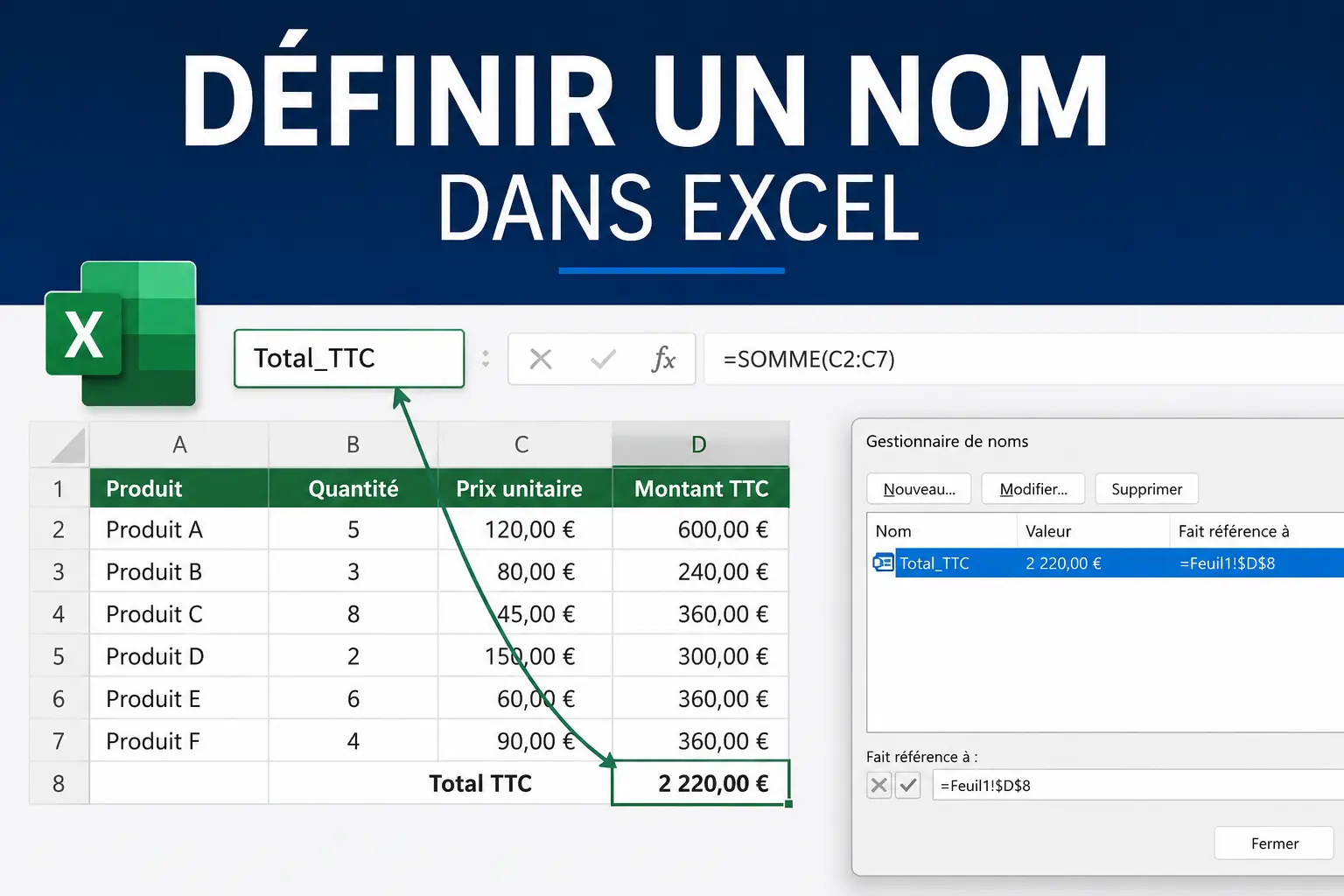Select column D header
The height and width of the screenshot is (896, 1344).
point(699,444)
